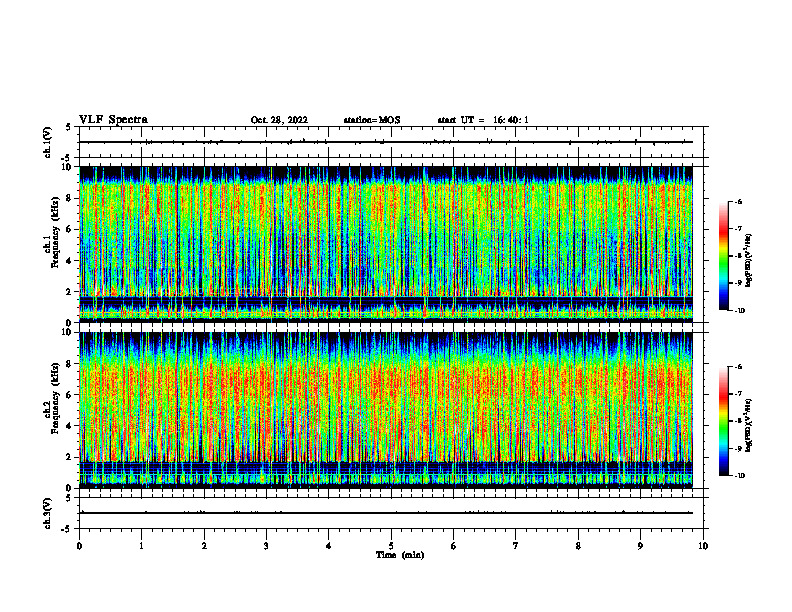Click the time axis tick label "1"
This screenshot has height=612, width=792.
coord(141,546)
